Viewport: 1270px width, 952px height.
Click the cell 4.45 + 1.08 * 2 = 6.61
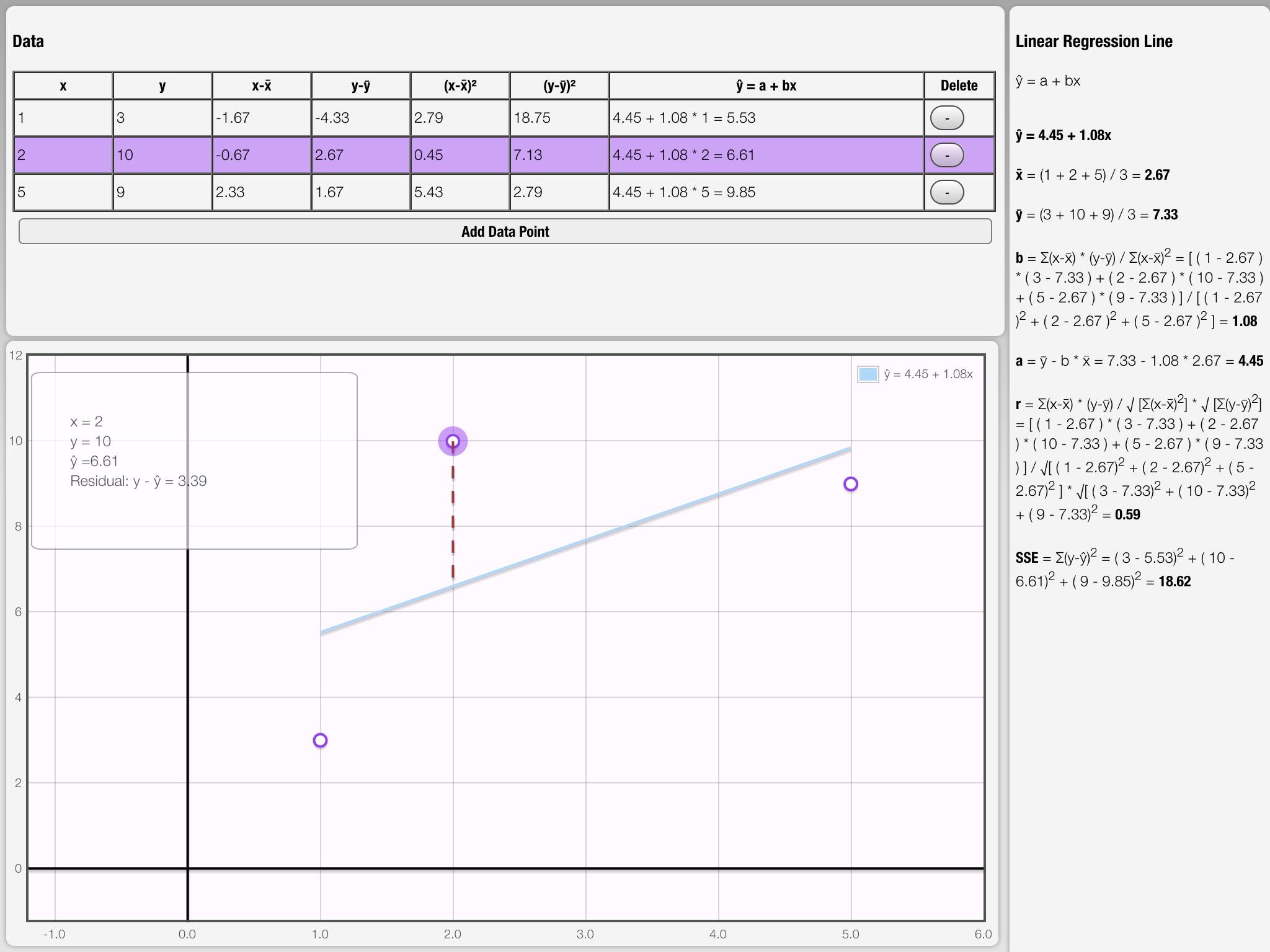coord(766,155)
